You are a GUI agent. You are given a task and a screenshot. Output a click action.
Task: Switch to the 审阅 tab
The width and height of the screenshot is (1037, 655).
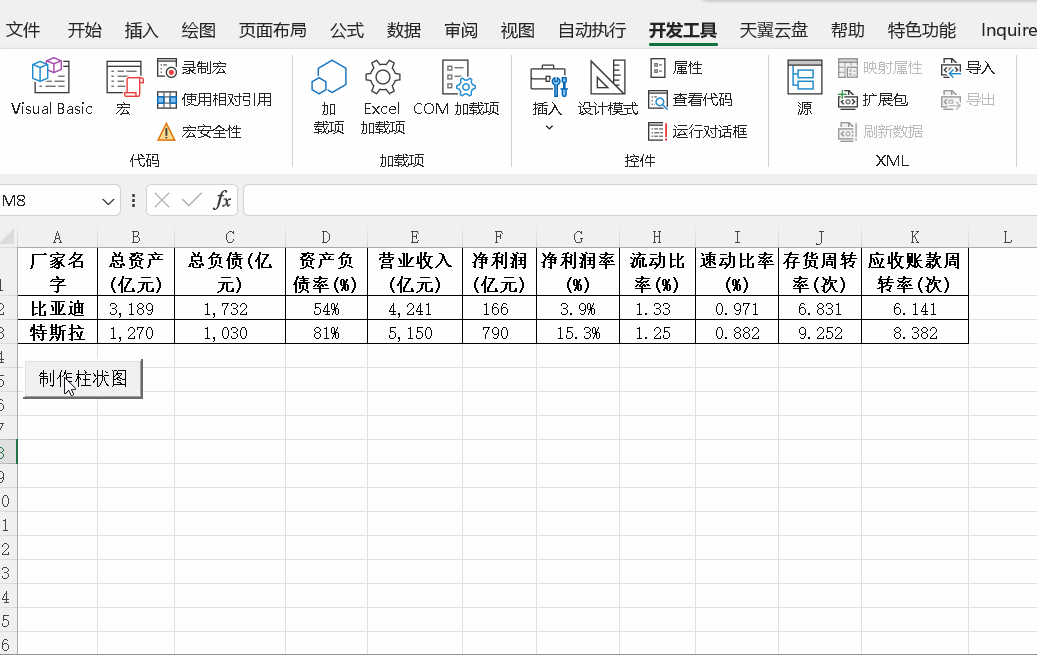(x=461, y=30)
